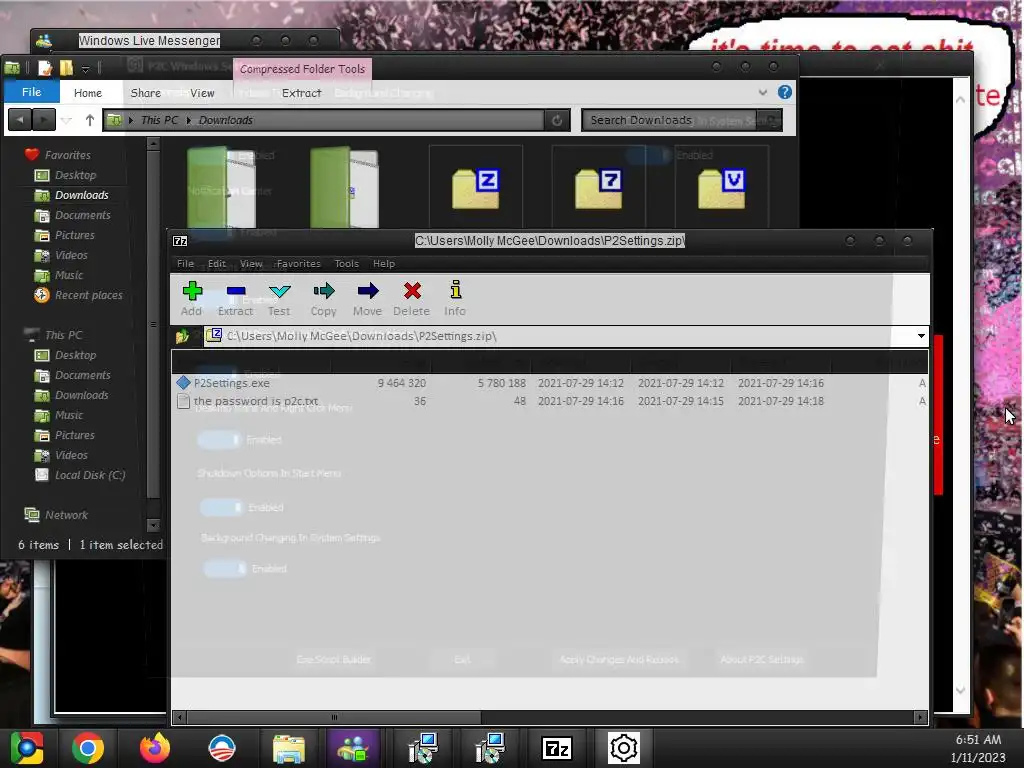The image size is (1024, 768).
Task: Open the gear Settings taskbar icon
Action: click(x=624, y=748)
